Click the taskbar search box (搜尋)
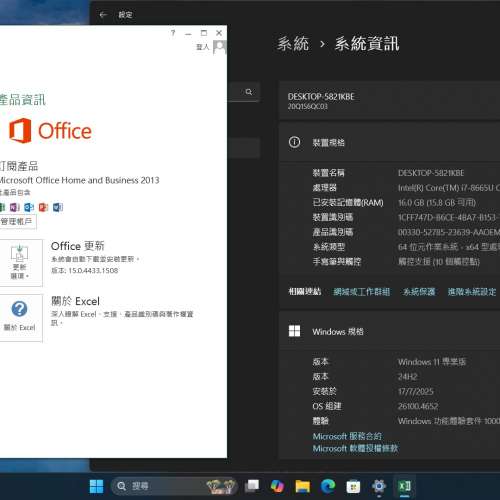The height and width of the screenshot is (500, 500). tap(174, 486)
